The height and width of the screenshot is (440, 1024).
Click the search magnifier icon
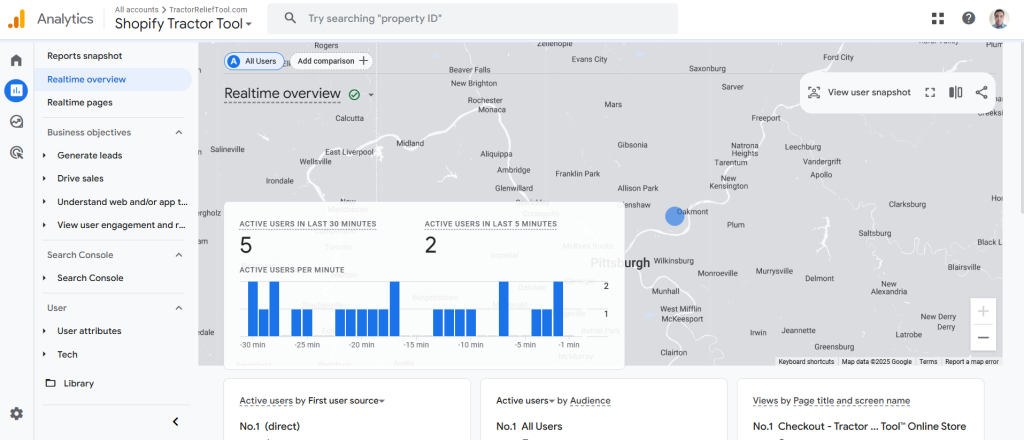[291, 18]
